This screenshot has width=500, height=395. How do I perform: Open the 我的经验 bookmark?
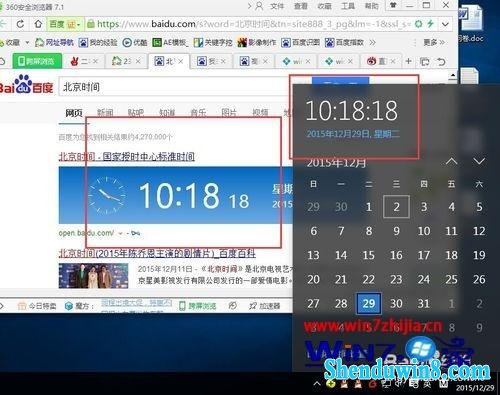point(98,42)
